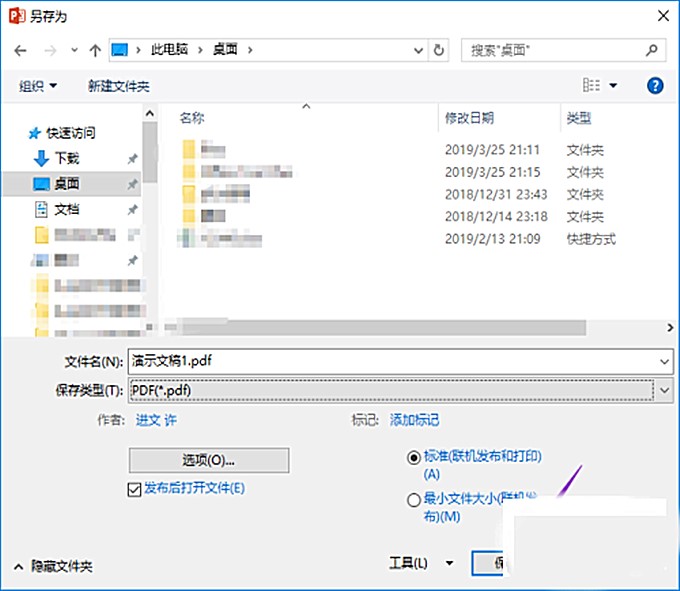The width and height of the screenshot is (680, 591).
Task: Expand chevron after 此电脑 in path
Action: coord(200,50)
